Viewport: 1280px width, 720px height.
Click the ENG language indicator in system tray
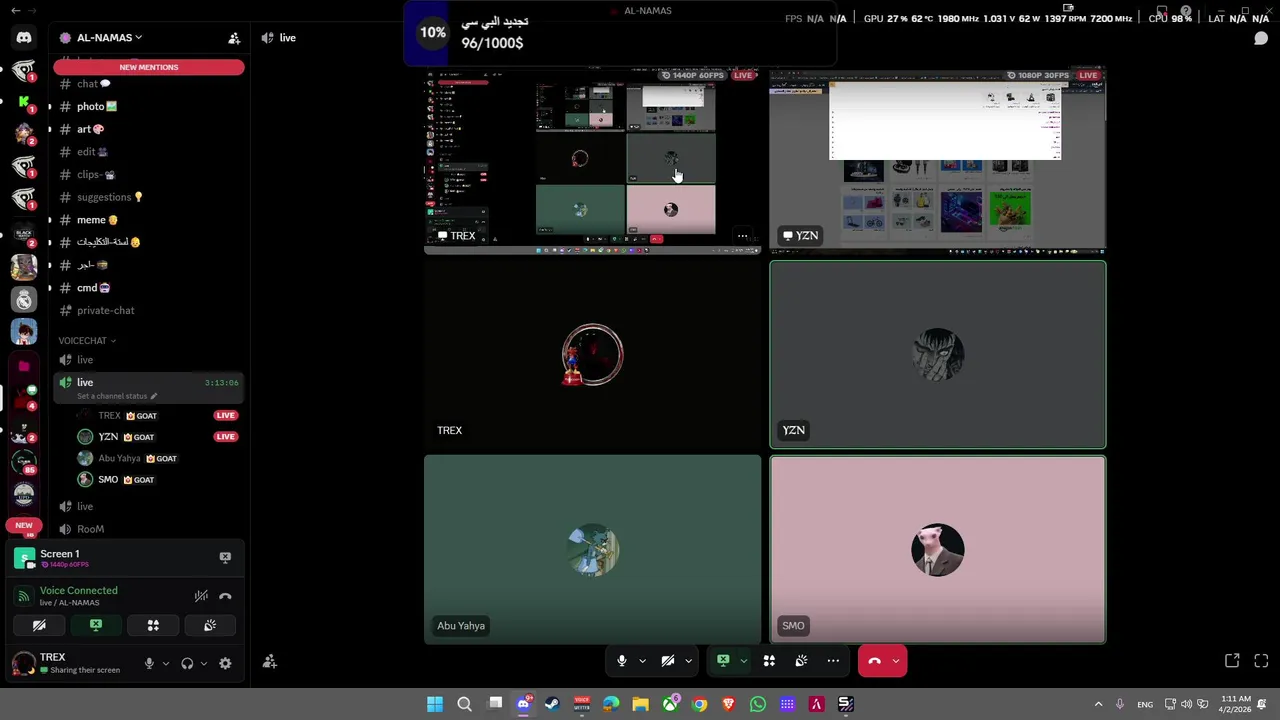(1145, 704)
